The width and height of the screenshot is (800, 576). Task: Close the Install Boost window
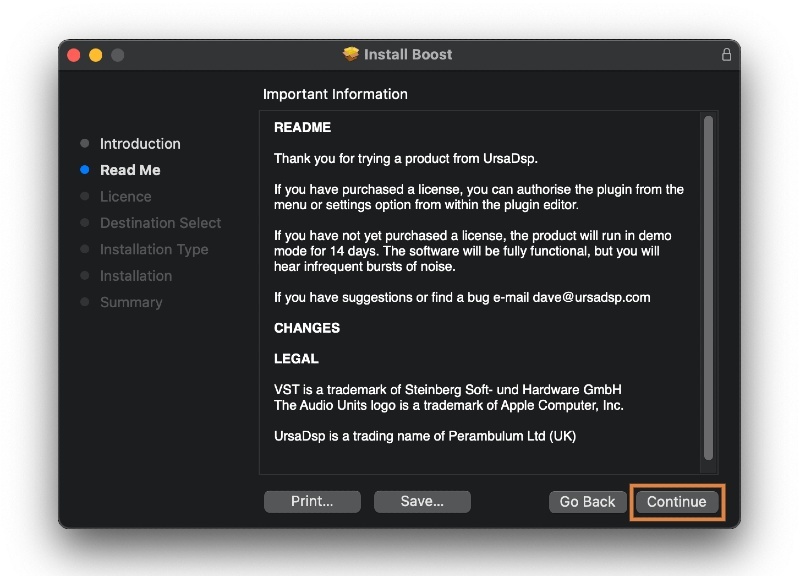(74, 55)
